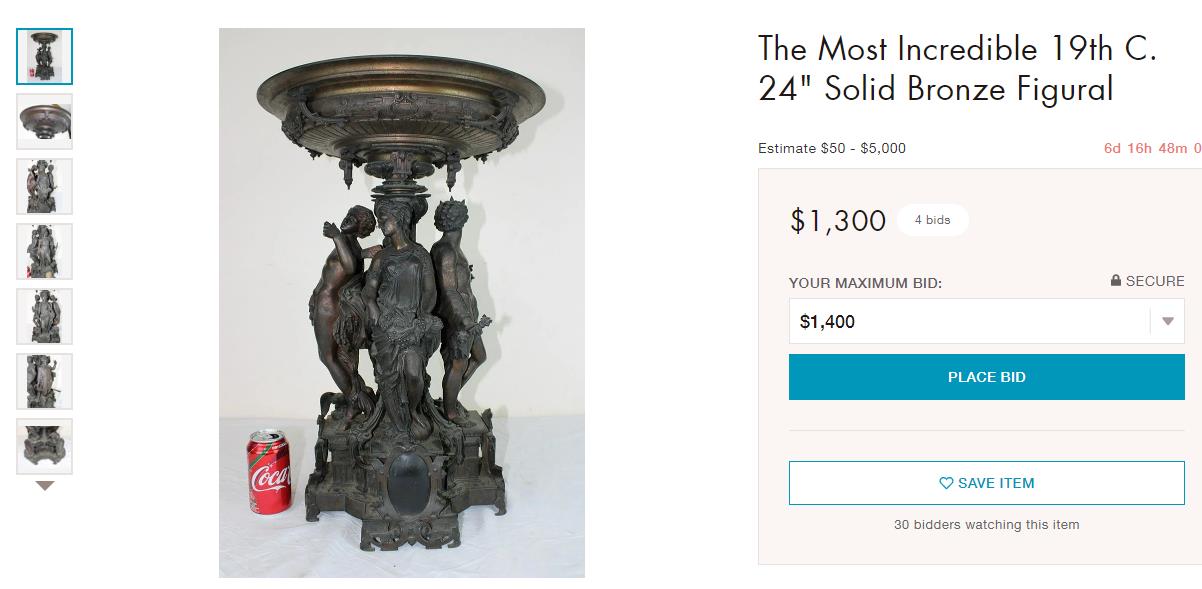
Task: Click the main bronze sculpture photo
Action: pyautogui.click(x=400, y=300)
